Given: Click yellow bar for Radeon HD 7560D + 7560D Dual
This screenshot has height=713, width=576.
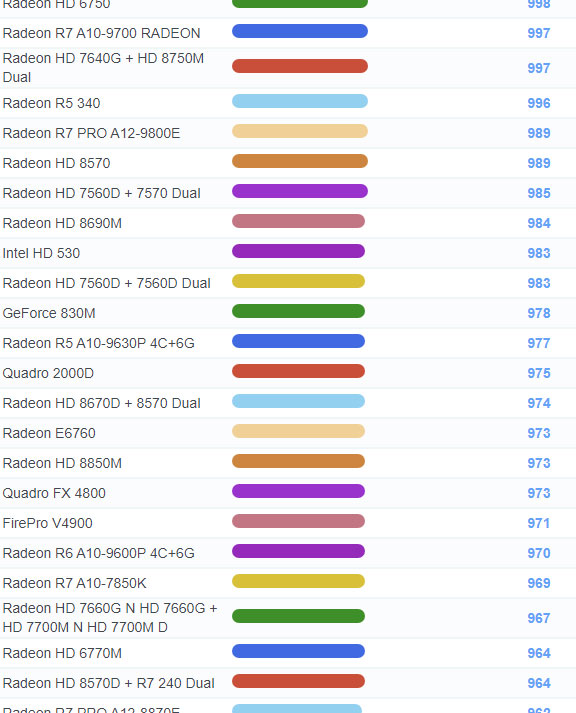Looking at the screenshot, I should 298,281.
